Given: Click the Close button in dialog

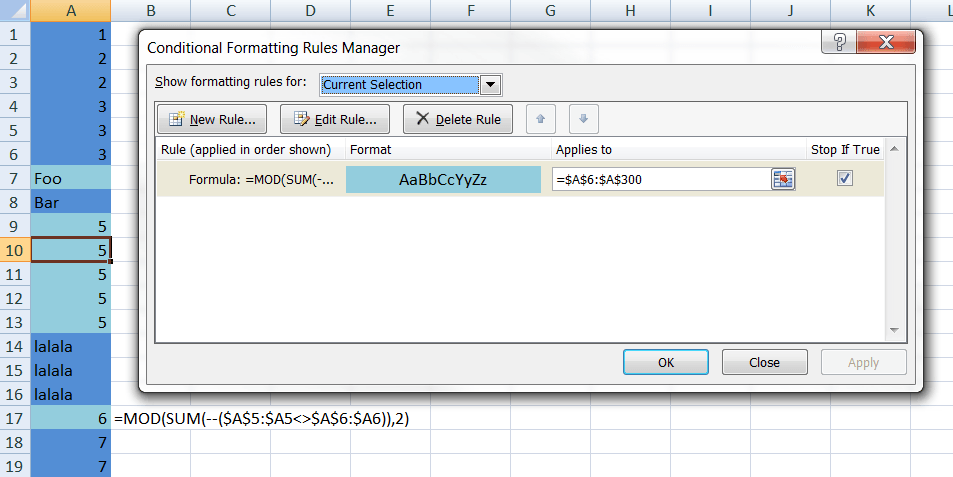Looking at the screenshot, I should (x=764, y=362).
